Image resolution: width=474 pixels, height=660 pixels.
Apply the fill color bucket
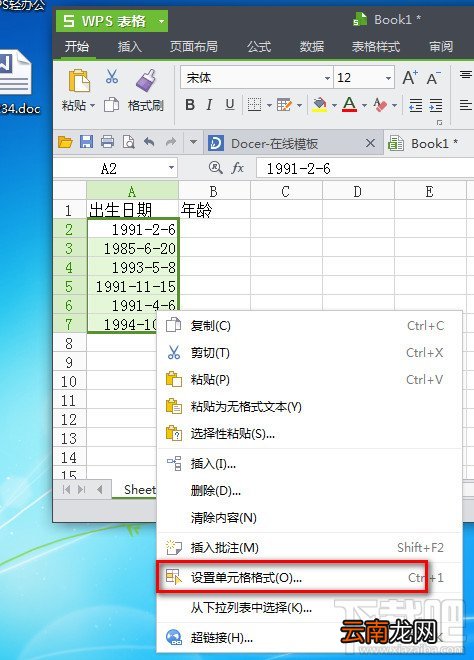[x=320, y=104]
